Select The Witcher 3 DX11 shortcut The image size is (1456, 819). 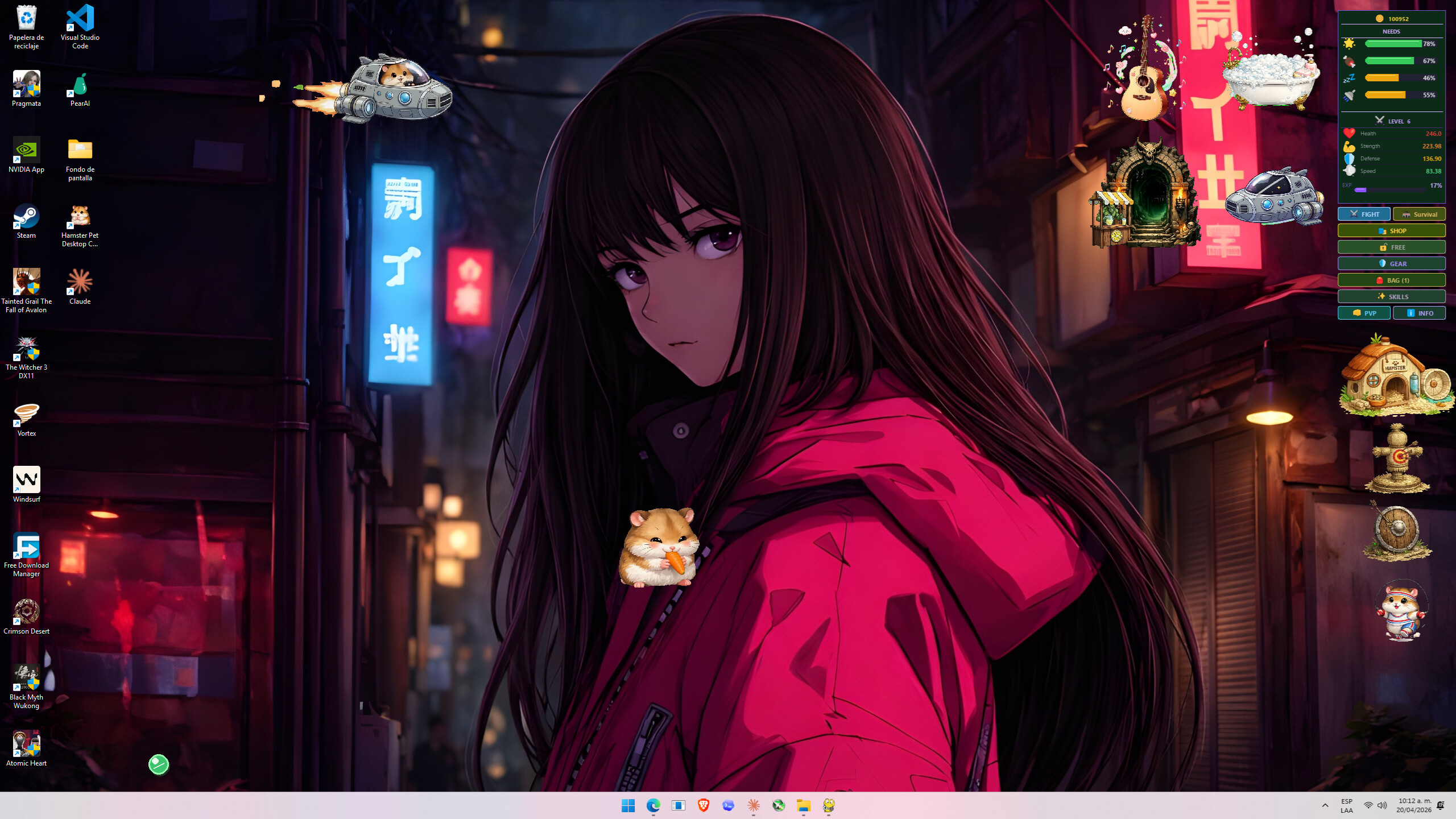tap(26, 357)
